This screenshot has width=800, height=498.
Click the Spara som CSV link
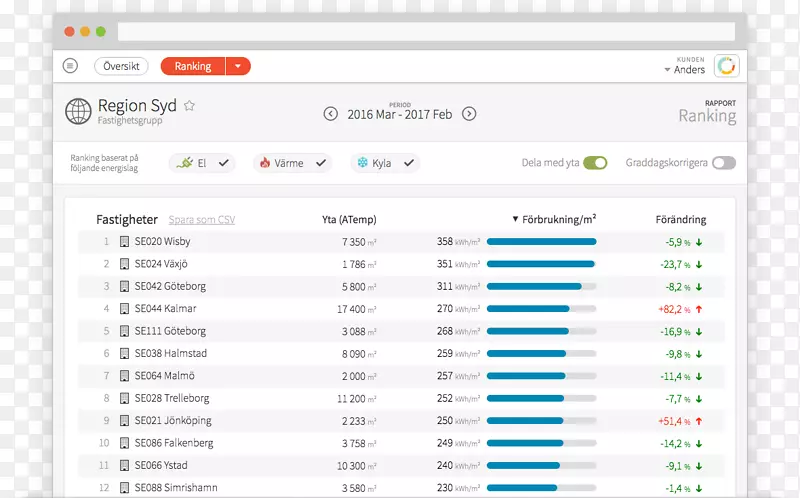pos(202,220)
